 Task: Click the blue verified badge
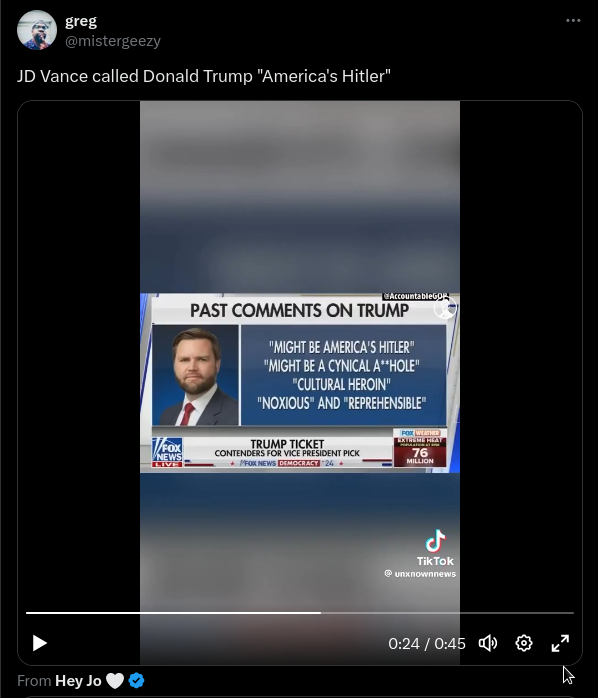point(136,681)
